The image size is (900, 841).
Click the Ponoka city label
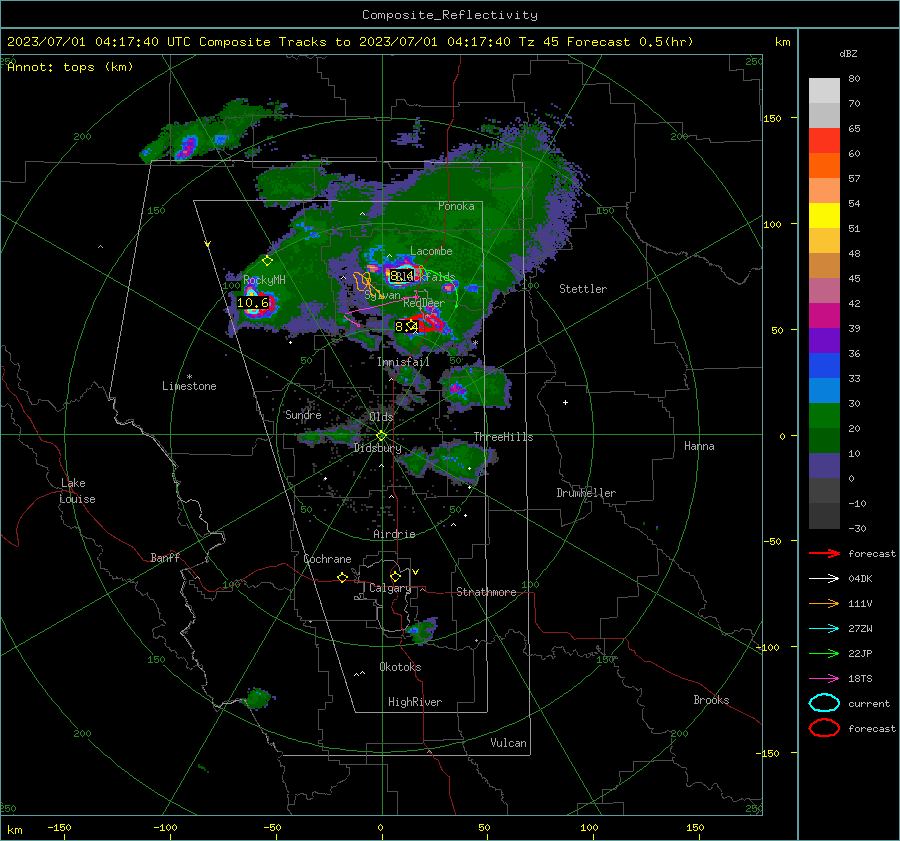(x=456, y=206)
